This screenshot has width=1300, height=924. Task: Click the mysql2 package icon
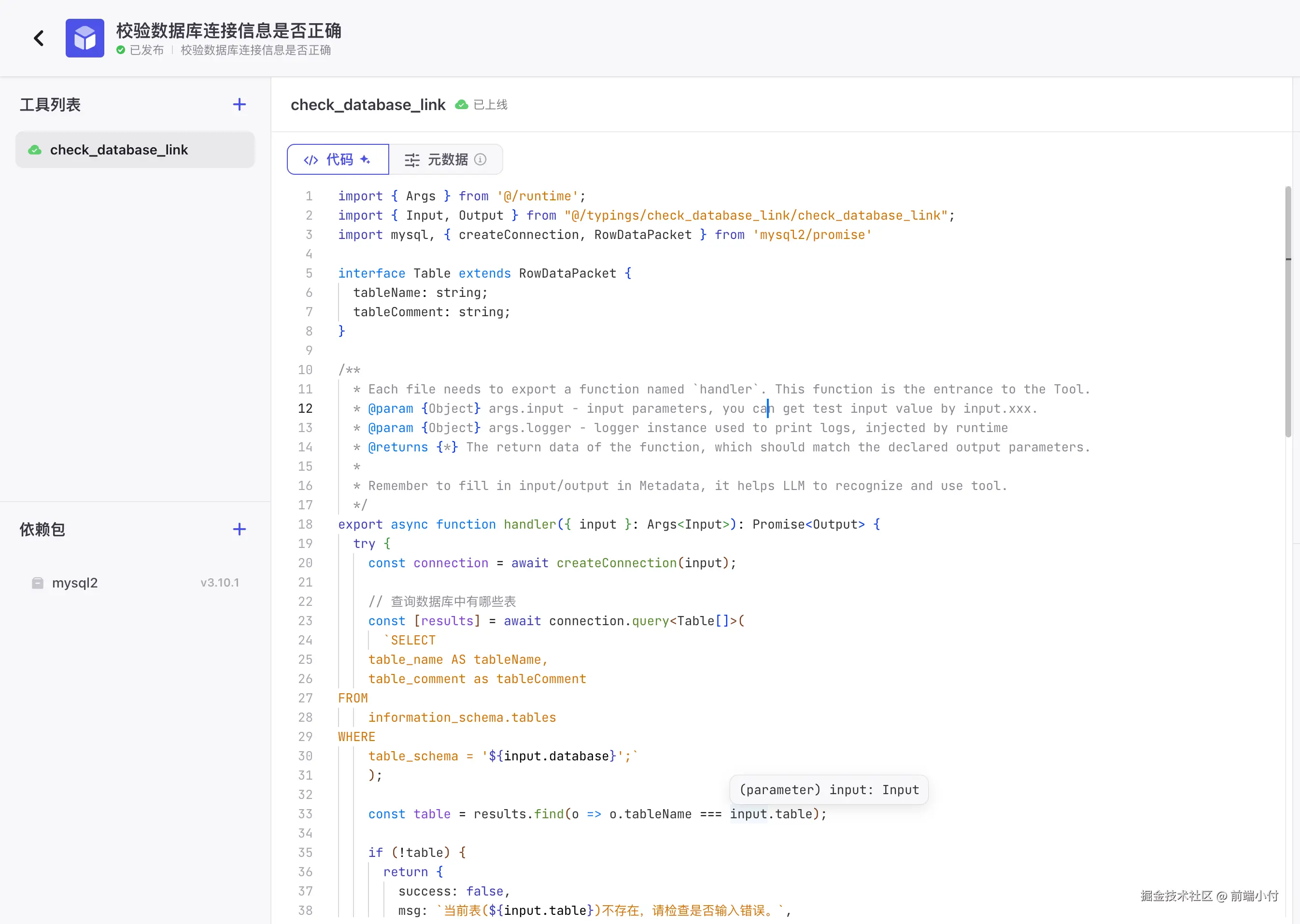tap(38, 583)
